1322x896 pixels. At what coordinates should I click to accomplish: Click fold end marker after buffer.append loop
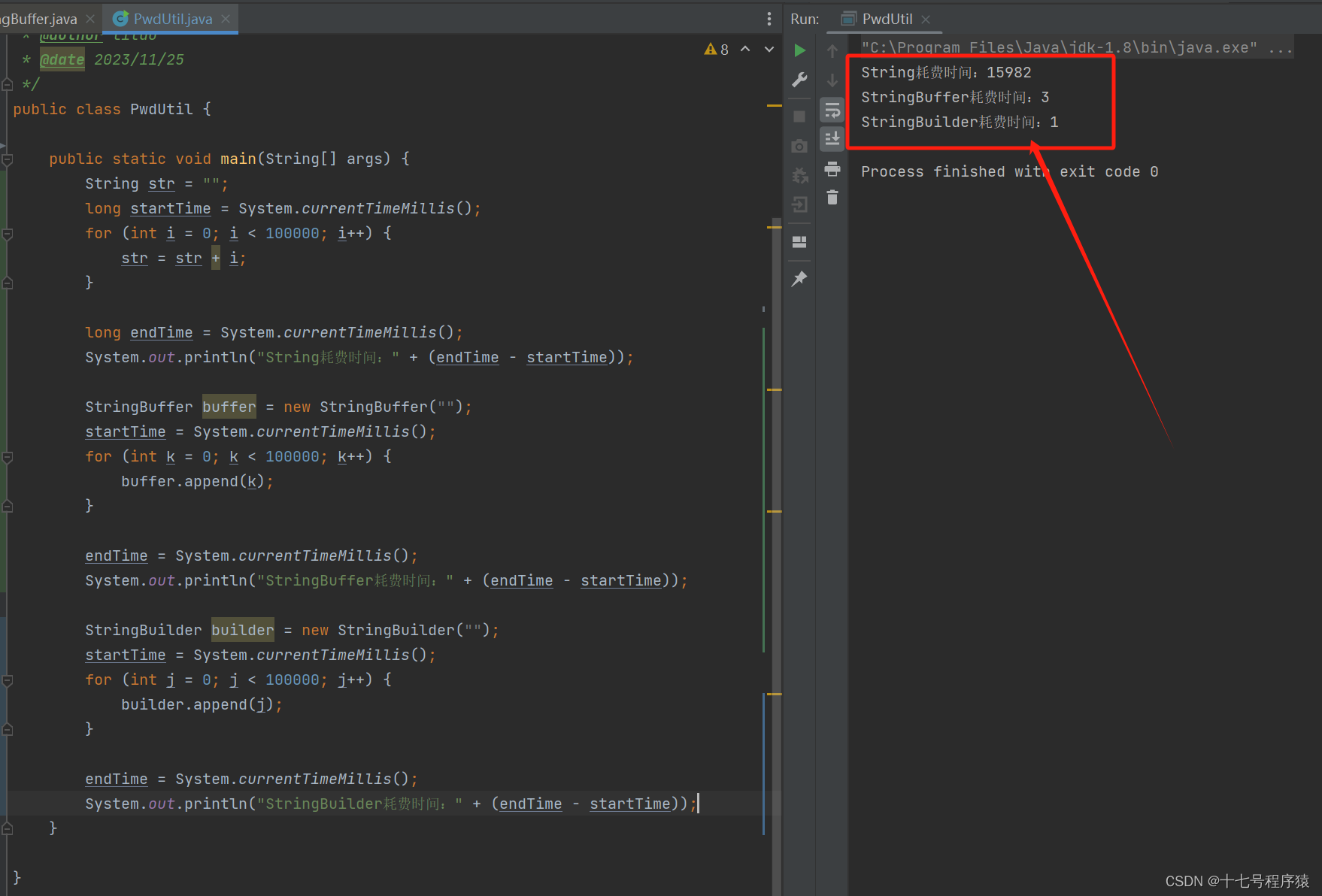point(8,506)
